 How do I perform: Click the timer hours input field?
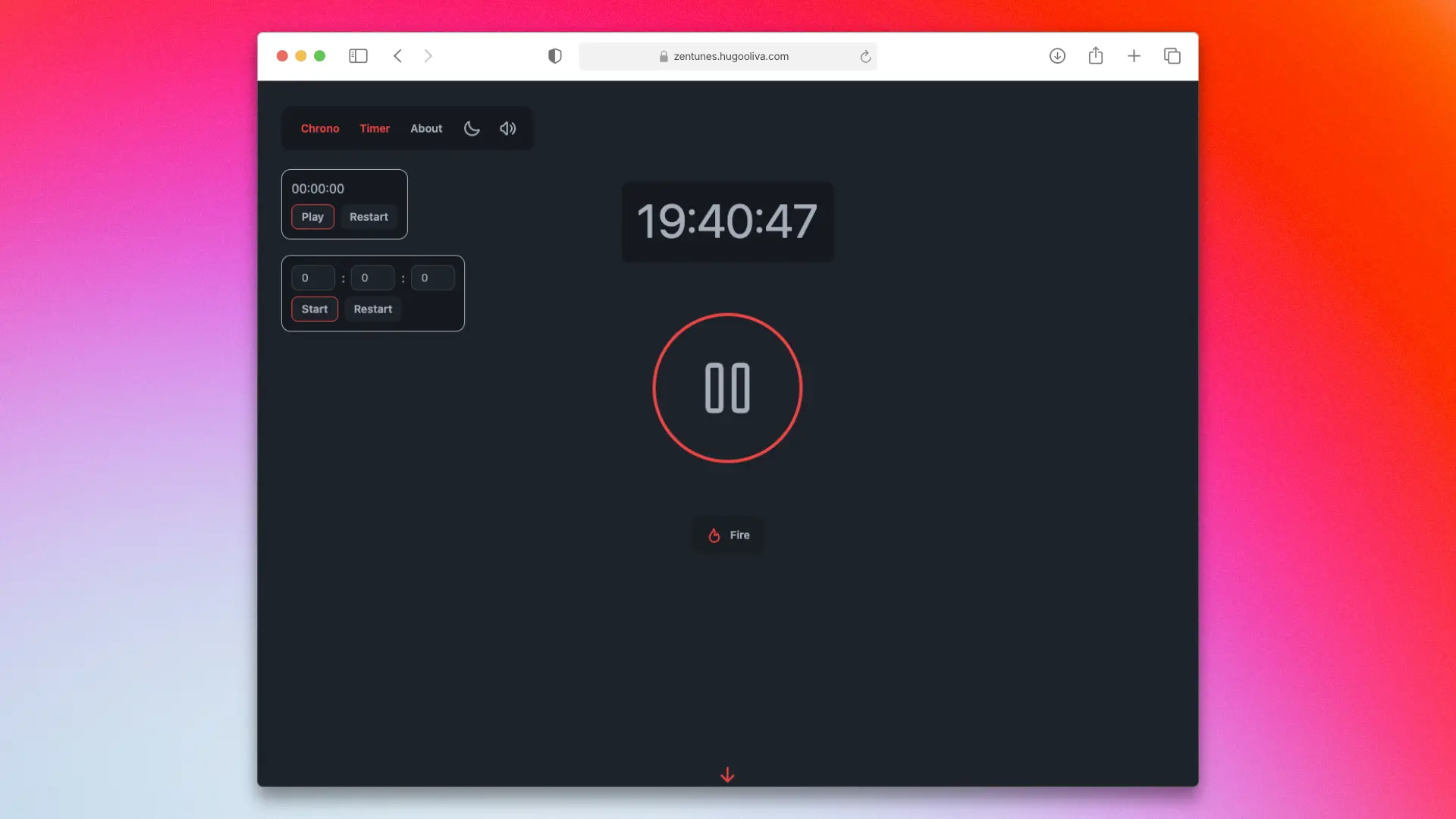(x=312, y=278)
